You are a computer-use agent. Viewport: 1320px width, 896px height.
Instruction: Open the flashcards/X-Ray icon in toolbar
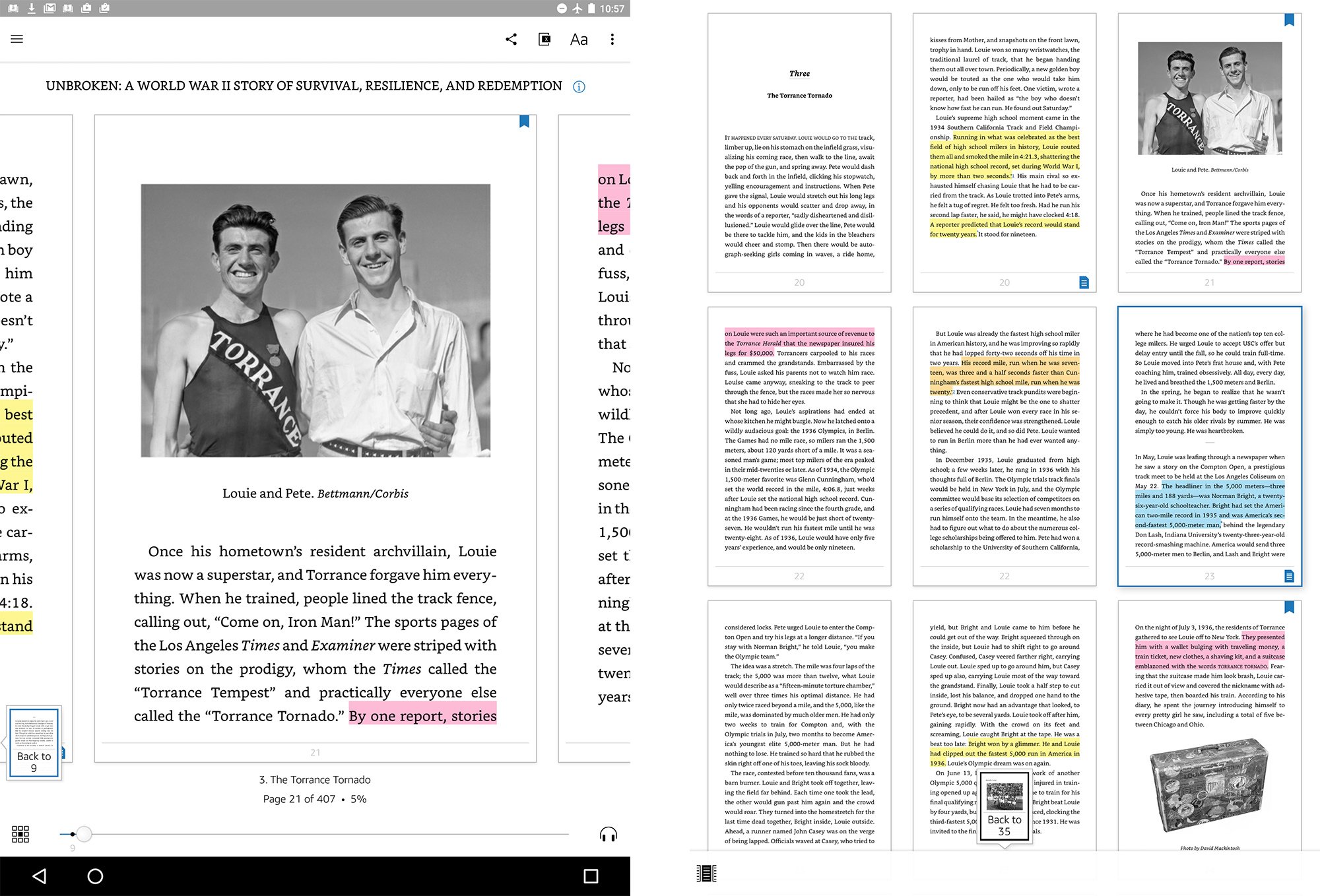(x=544, y=39)
